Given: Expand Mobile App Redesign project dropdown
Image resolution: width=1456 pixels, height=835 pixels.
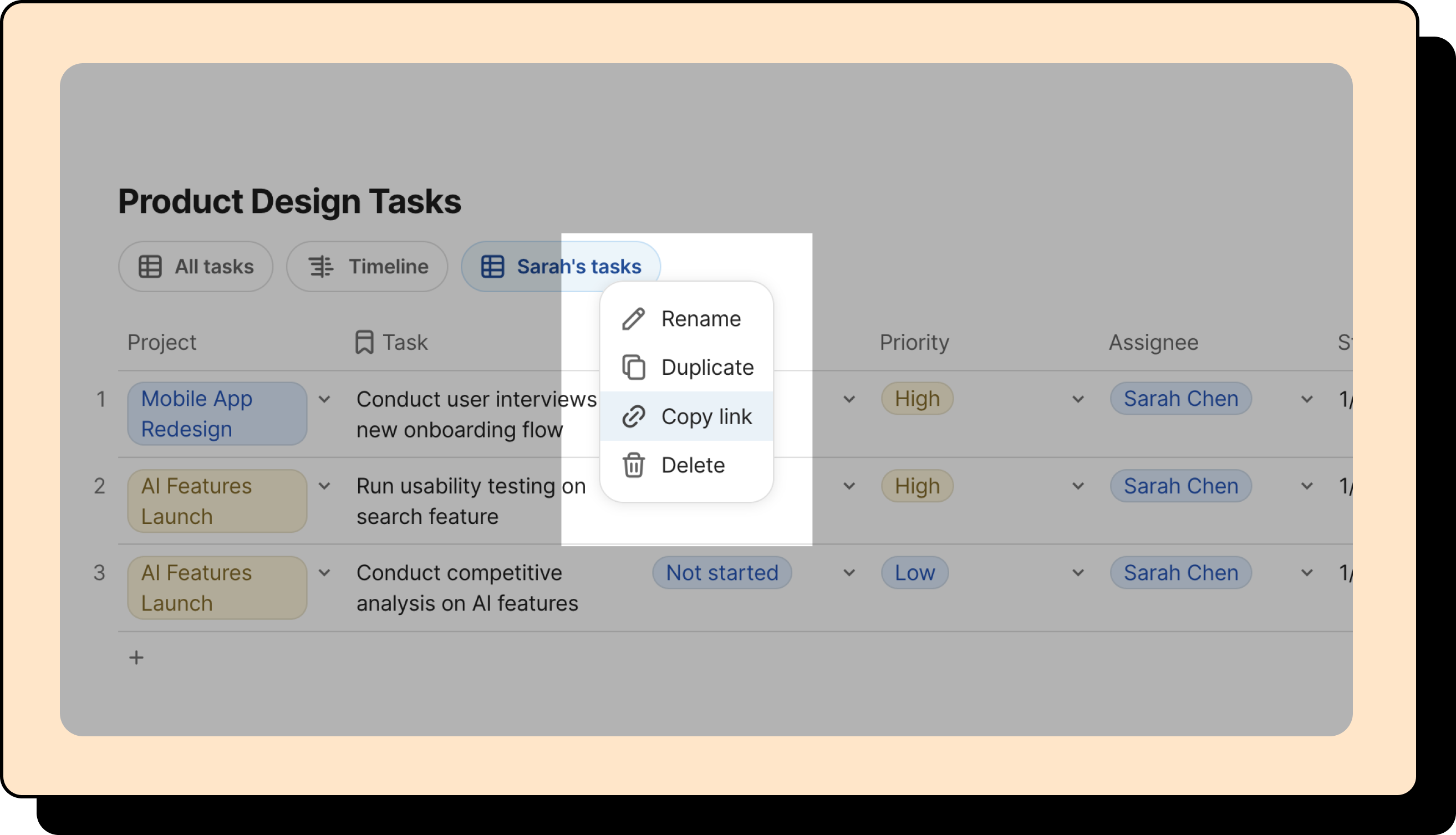Looking at the screenshot, I should coord(324,399).
